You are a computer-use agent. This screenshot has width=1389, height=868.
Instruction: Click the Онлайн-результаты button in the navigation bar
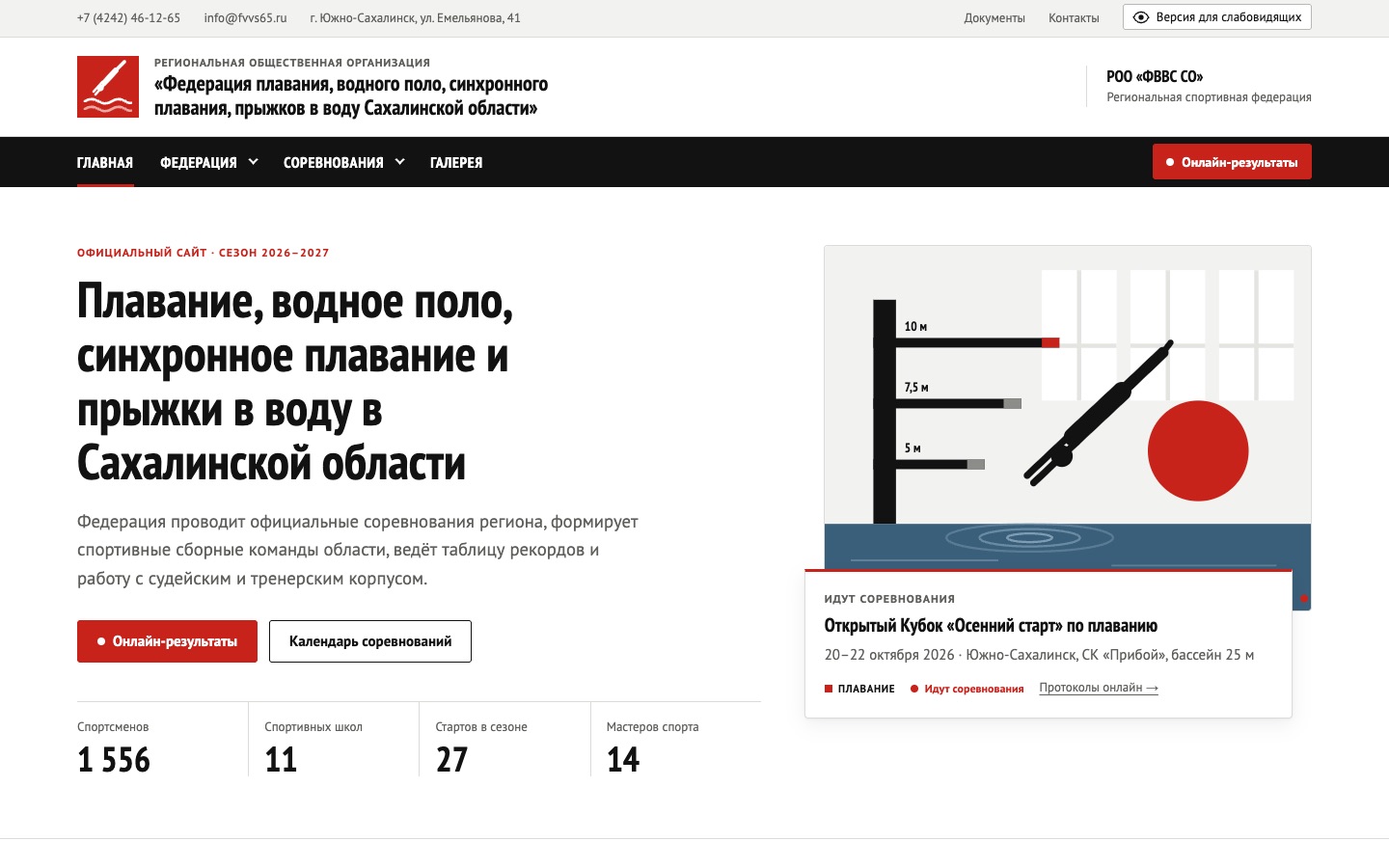(x=1232, y=162)
